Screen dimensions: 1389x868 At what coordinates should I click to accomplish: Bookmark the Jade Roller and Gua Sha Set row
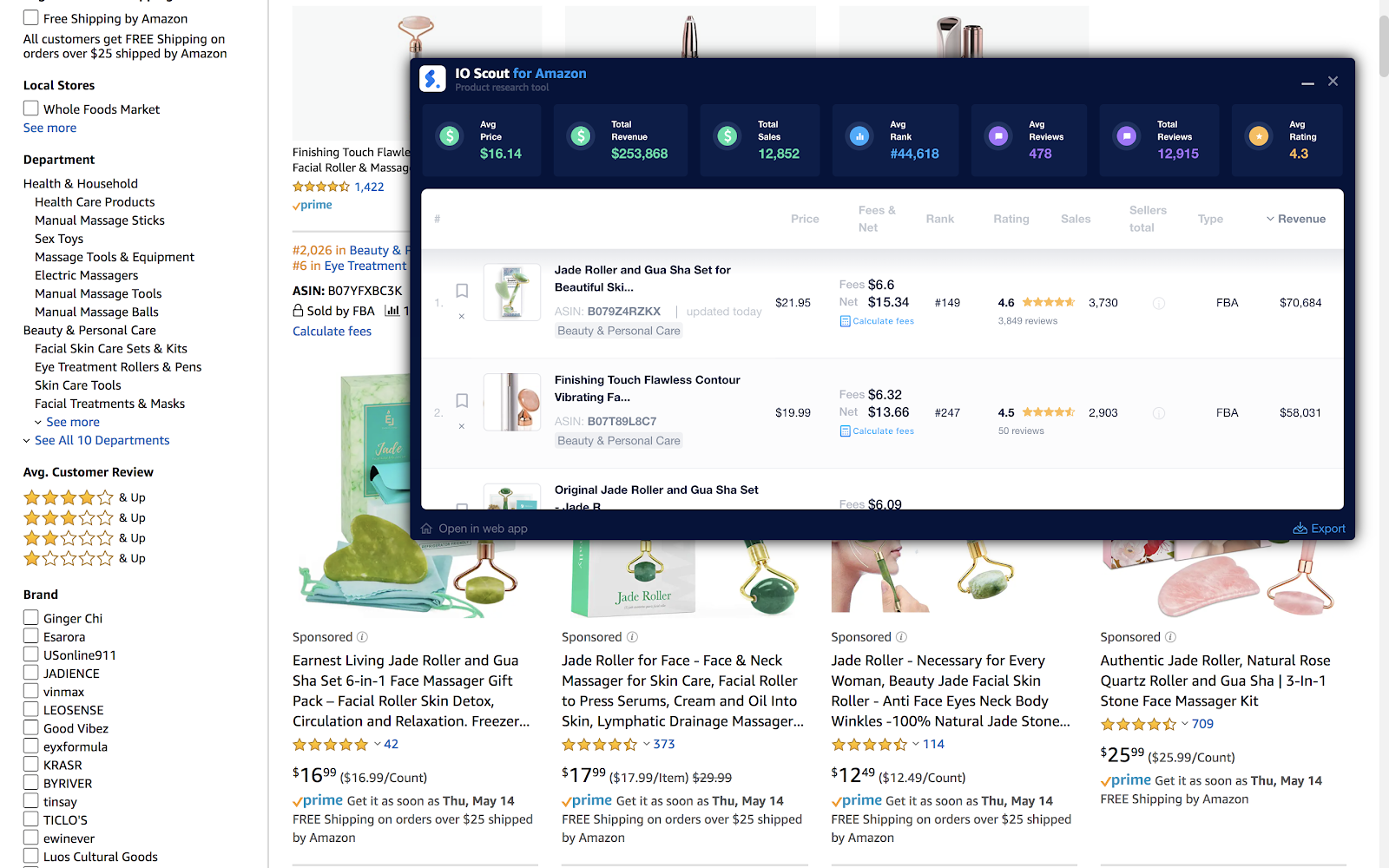pyautogui.click(x=462, y=291)
